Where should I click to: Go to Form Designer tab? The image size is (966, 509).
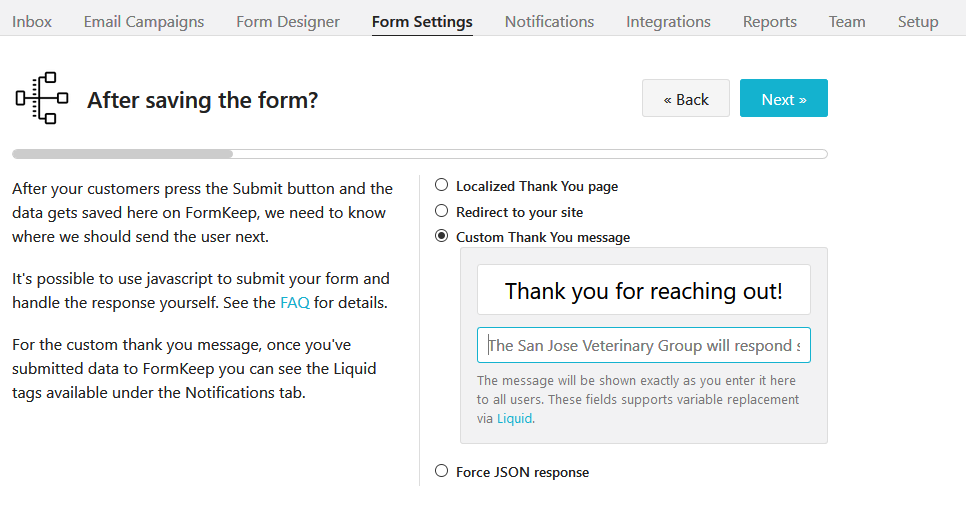coord(288,21)
